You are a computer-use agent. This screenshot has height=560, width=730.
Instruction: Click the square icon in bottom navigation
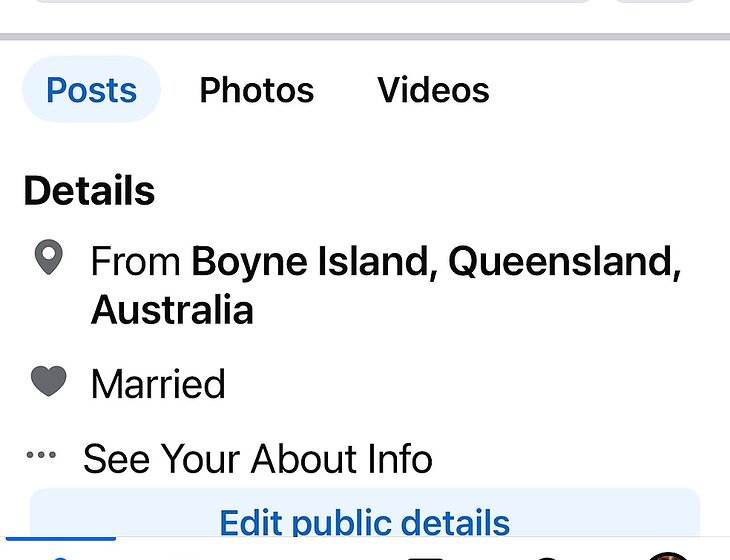pos(426,556)
